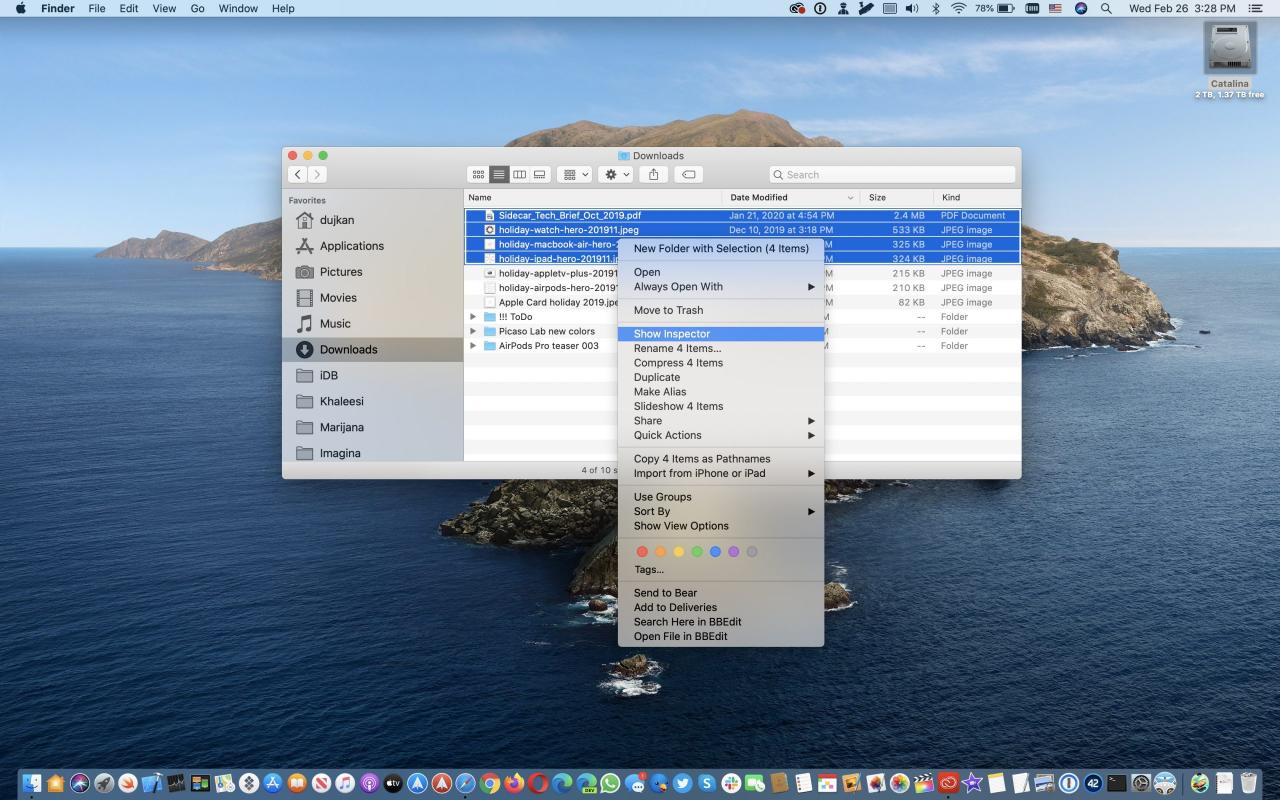Sort by the Date Modified column header
This screenshot has width=1280, height=800.
click(759, 198)
